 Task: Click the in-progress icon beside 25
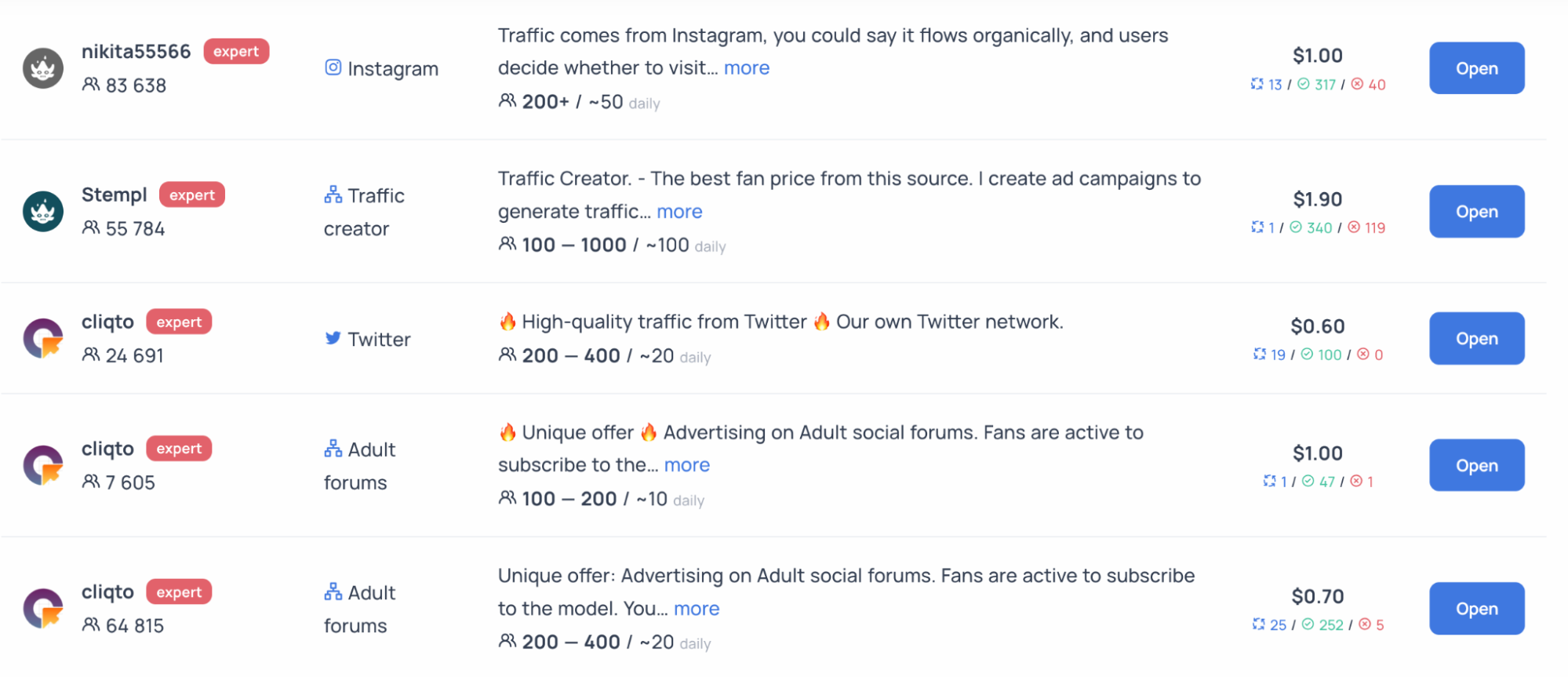pos(1259,624)
